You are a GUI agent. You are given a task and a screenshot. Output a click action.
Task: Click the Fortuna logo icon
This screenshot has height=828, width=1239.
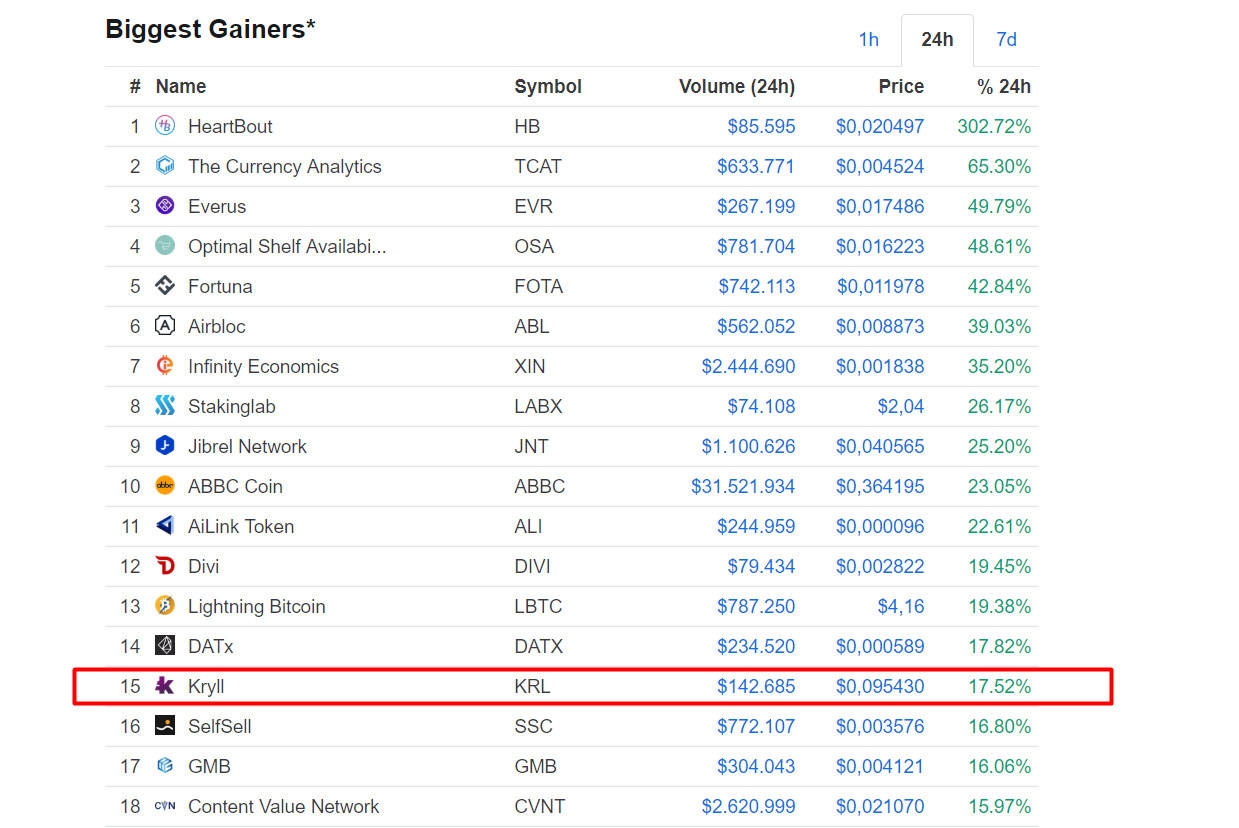(x=165, y=286)
